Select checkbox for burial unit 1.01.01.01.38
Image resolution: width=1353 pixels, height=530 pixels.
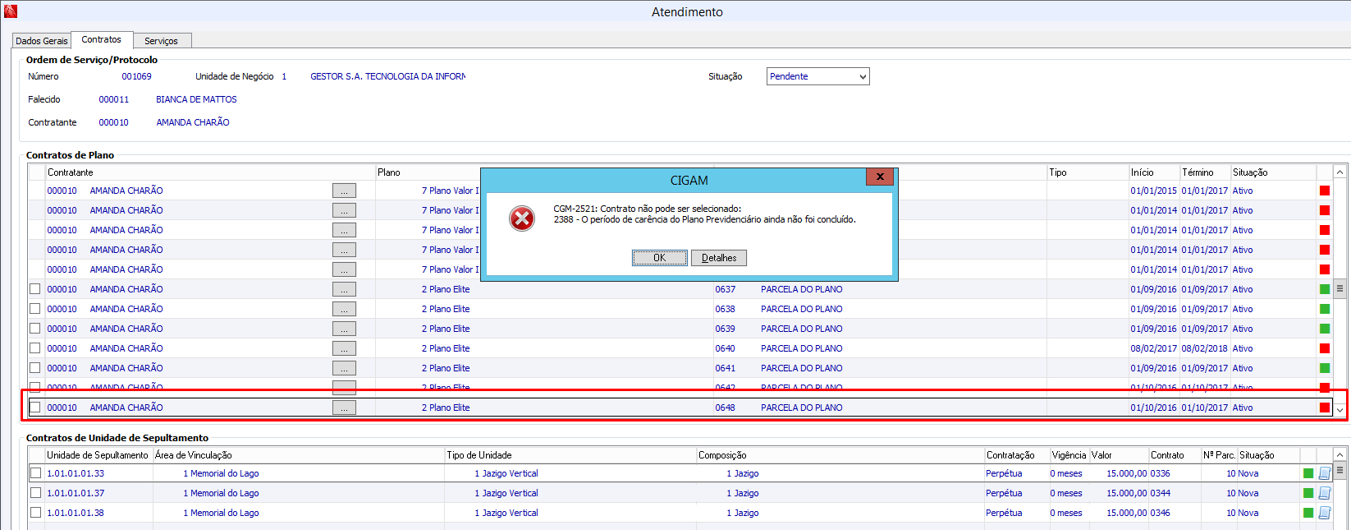(x=36, y=513)
